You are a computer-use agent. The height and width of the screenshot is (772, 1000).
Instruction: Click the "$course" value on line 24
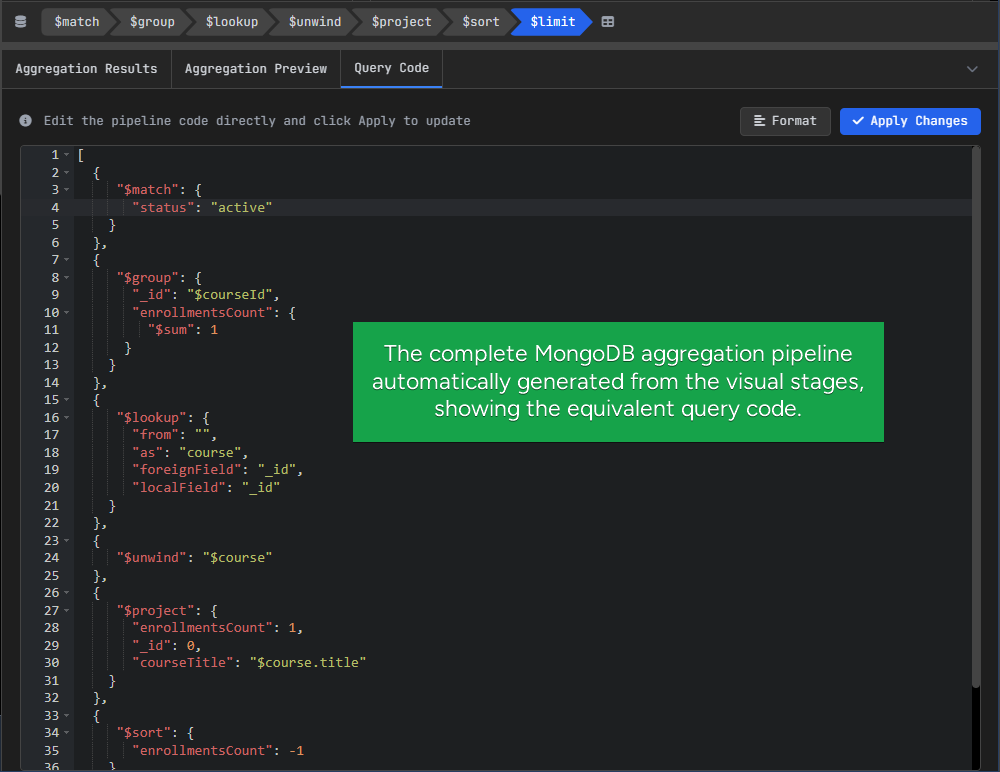(238, 558)
